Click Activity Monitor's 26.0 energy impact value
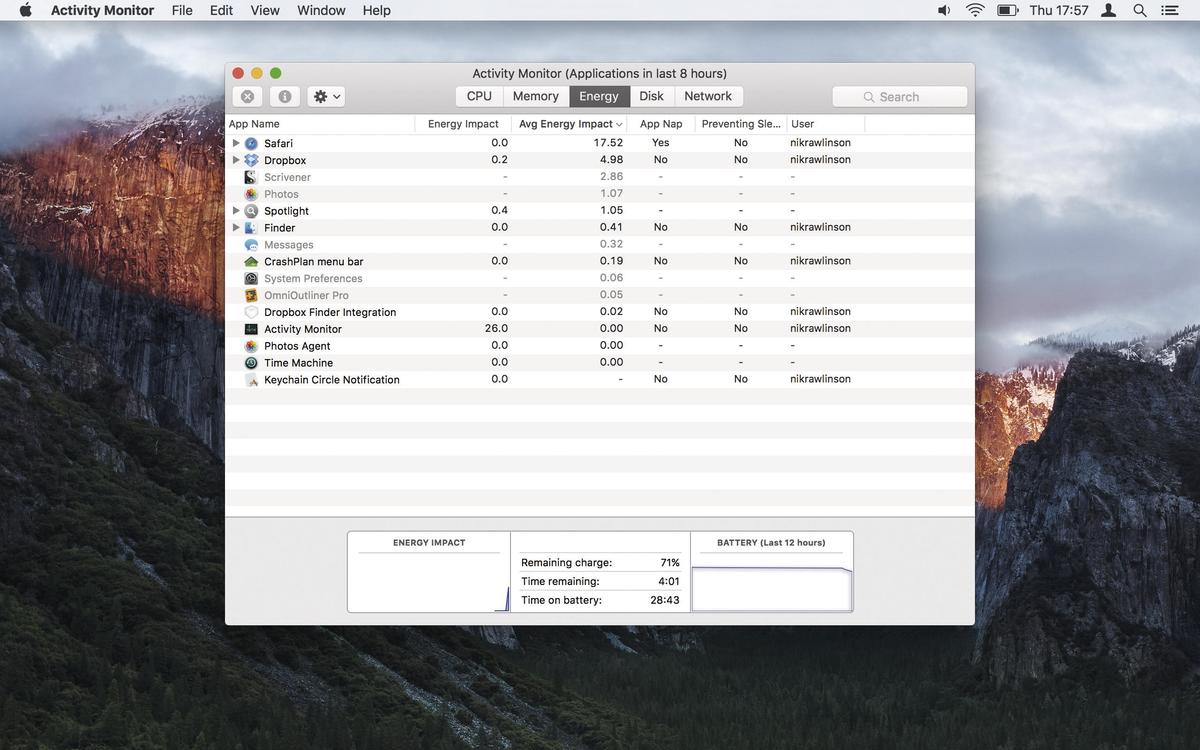The image size is (1200, 750). (x=496, y=328)
